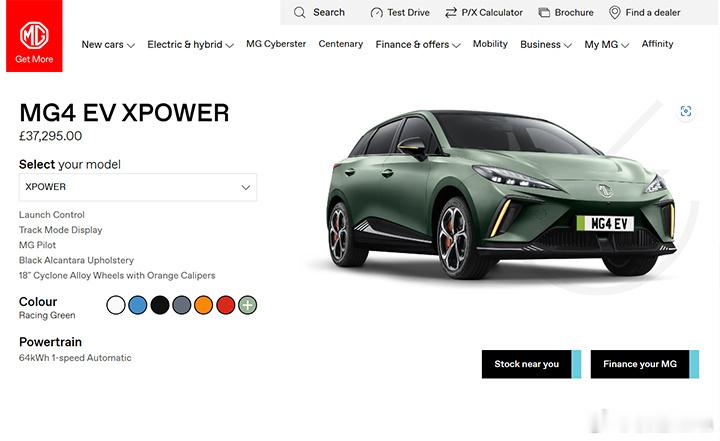The image size is (720, 441).
Task: Open the Affinity page
Action: [x=657, y=44]
